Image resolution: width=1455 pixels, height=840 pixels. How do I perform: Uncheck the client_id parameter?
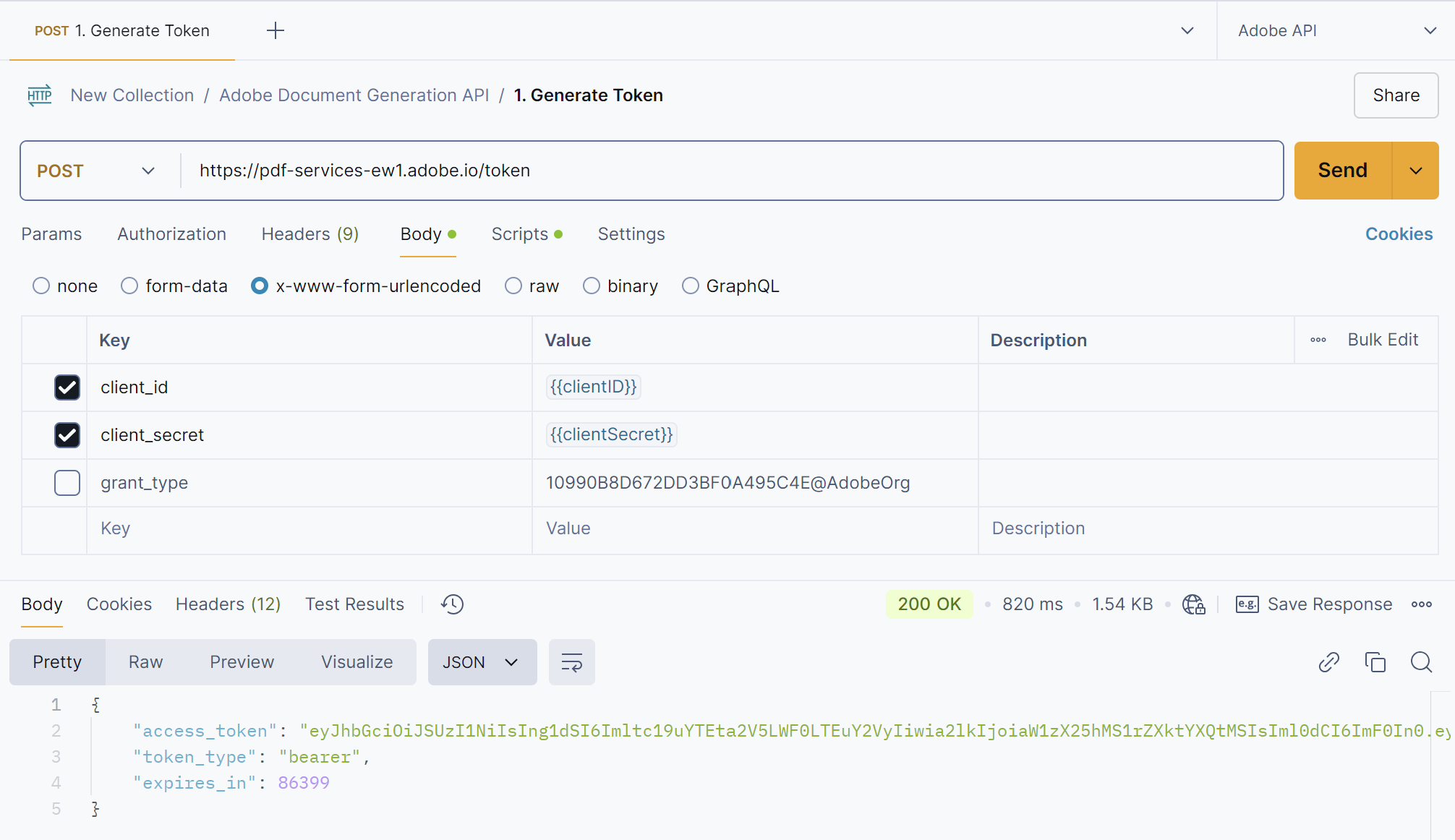[x=67, y=387]
